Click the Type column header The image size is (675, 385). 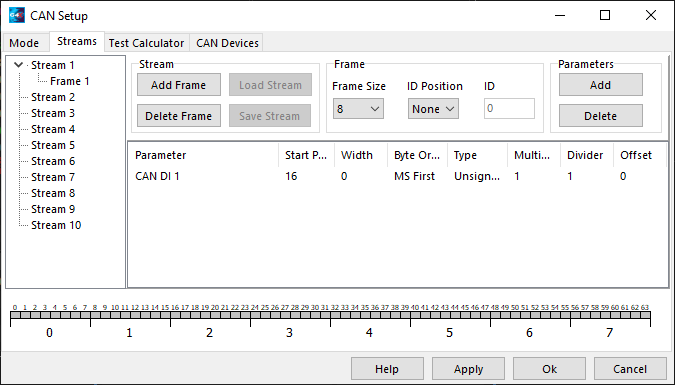[x=477, y=155]
